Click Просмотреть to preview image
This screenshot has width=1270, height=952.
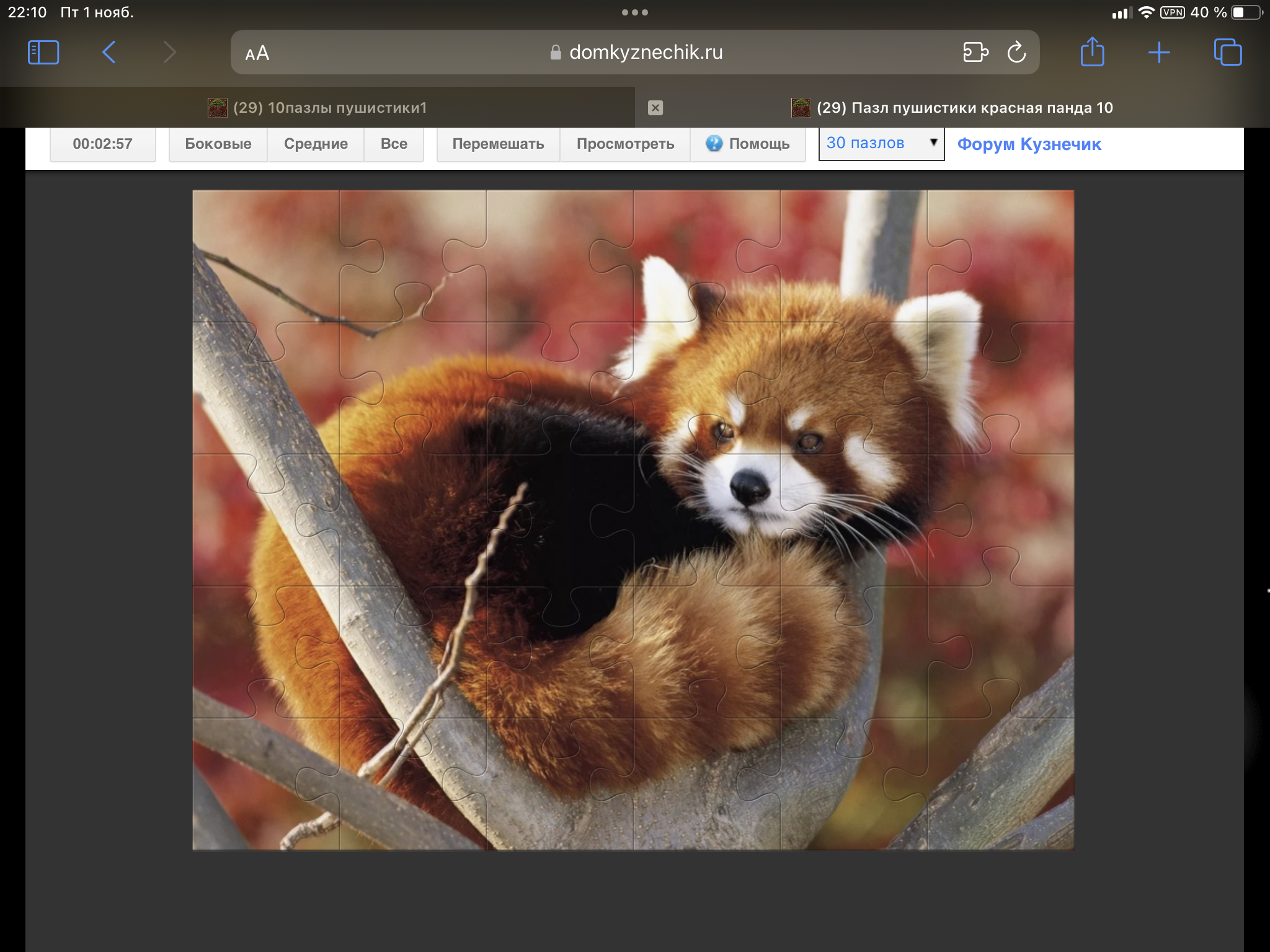(x=625, y=144)
